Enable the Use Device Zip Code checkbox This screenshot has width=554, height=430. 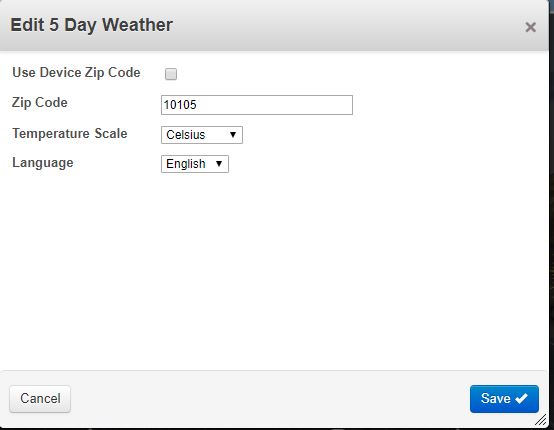(171, 74)
